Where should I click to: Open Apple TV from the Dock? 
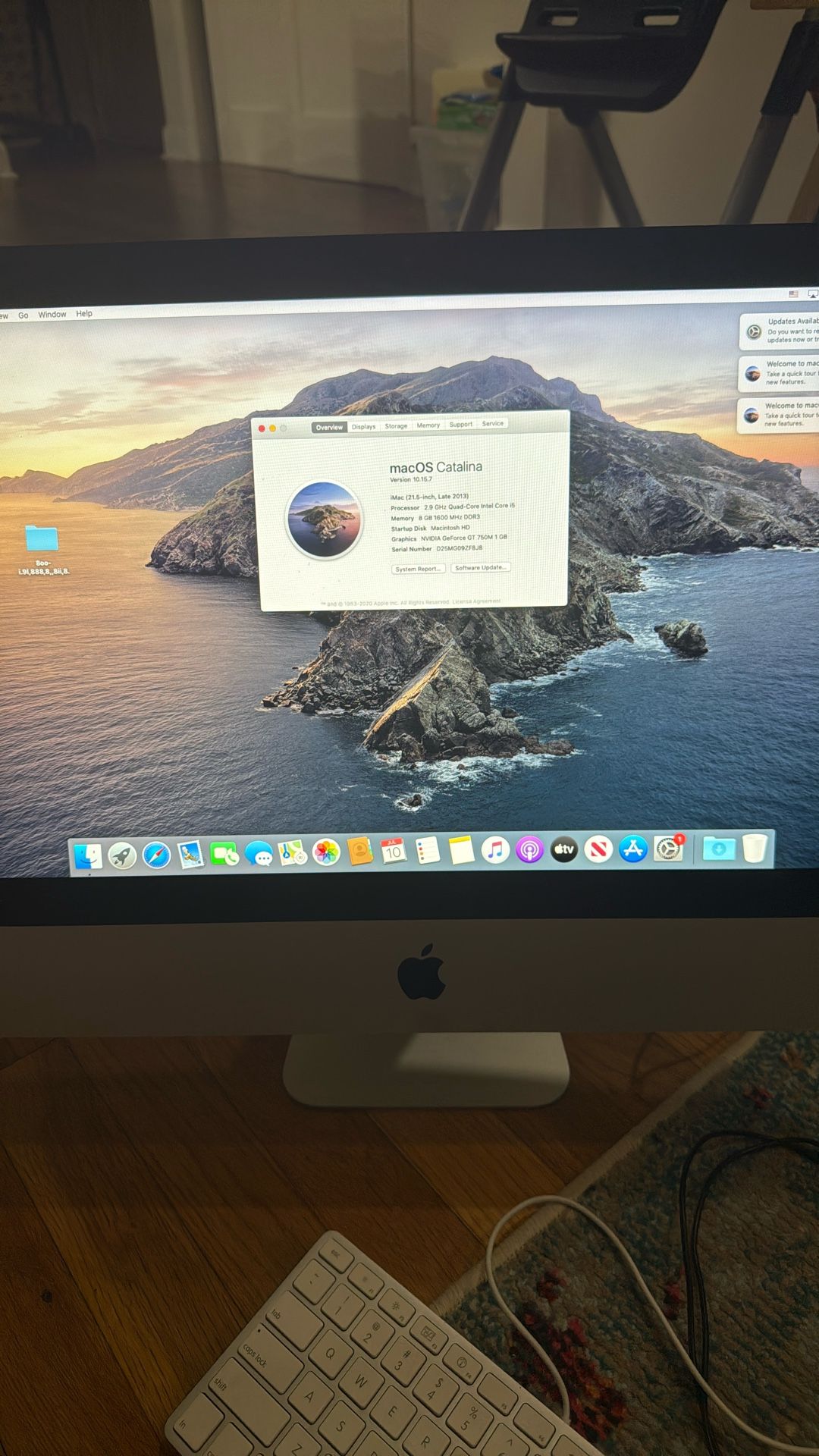tap(563, 849)
